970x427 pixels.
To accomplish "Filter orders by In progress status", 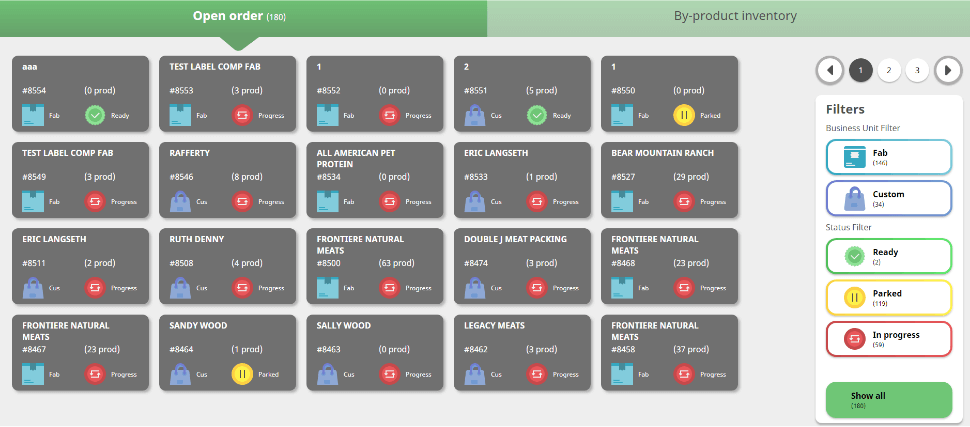I will [888, 339].
